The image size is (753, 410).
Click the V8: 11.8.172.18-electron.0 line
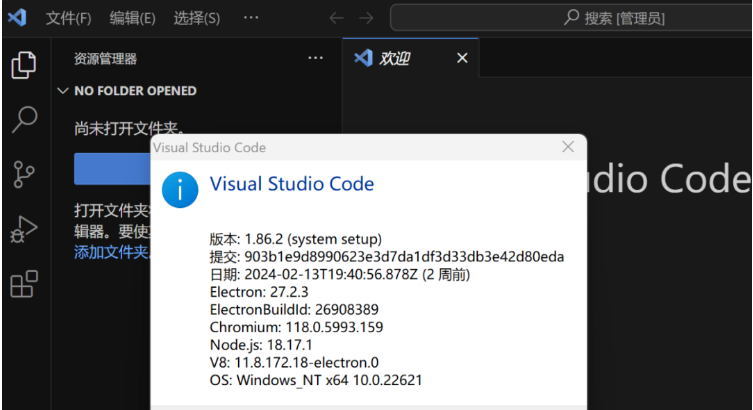(294, 362)
